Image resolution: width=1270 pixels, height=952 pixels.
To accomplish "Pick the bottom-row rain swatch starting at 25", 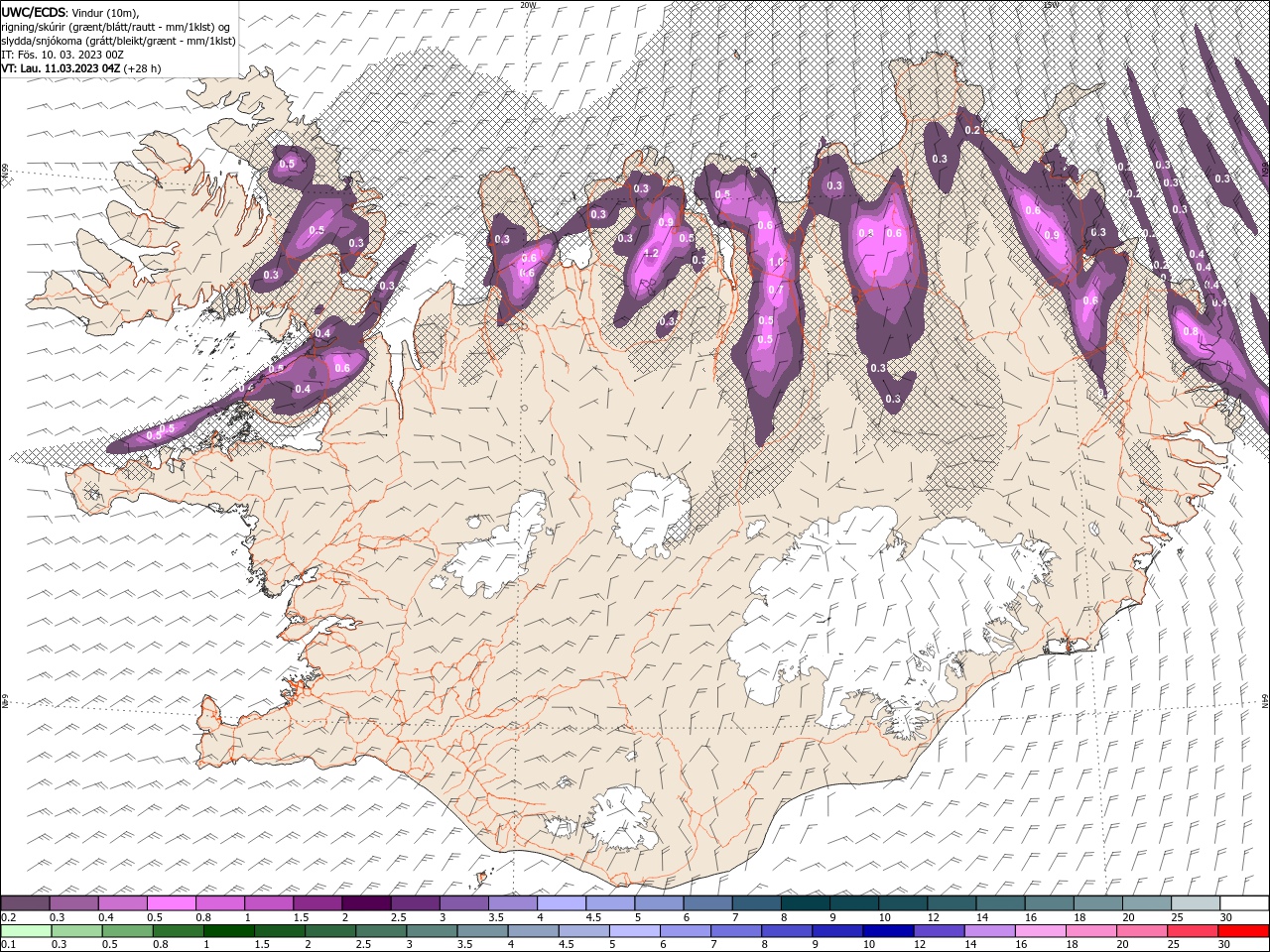I will [x=1192, y=931].
